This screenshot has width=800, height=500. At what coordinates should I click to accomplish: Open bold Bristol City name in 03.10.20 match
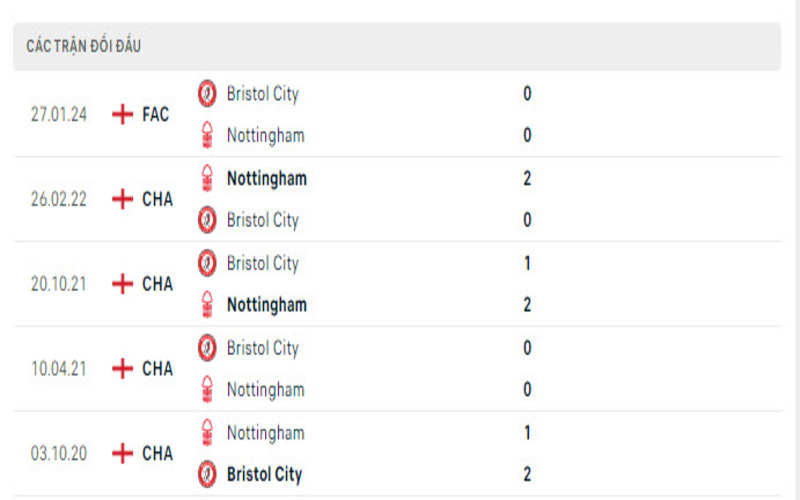pos(264,474)
